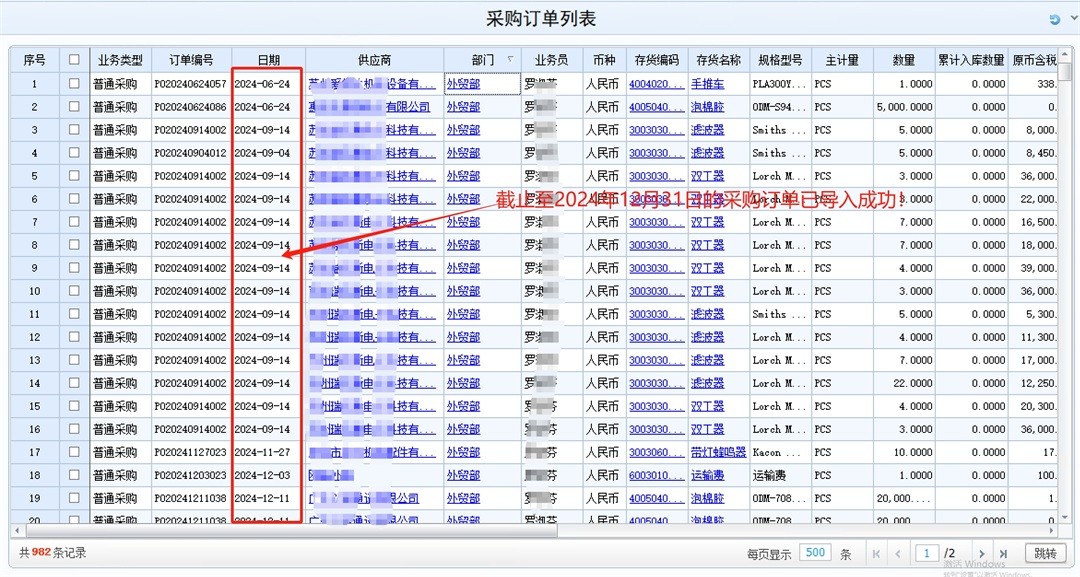Tick the checkbox for row 10
The width and height of the screenshot is (1080, 577).
(74, 291)
